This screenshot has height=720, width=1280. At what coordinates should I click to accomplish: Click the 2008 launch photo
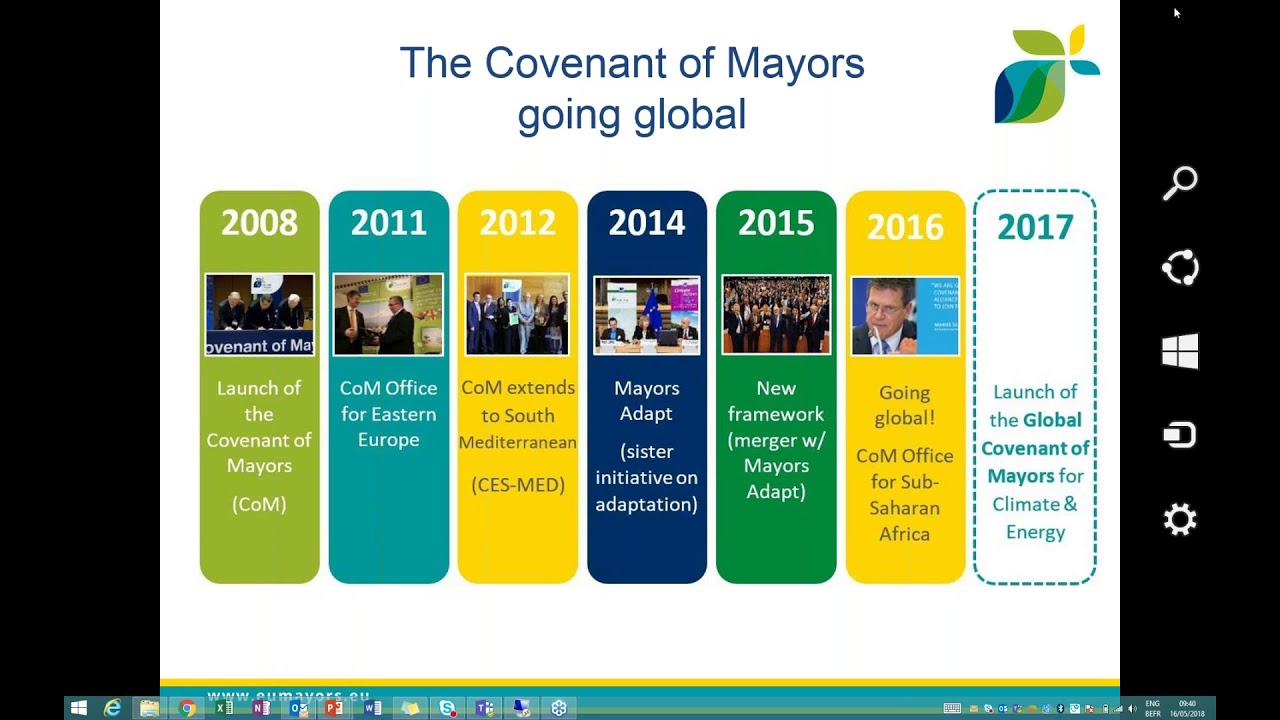coord(259,315)
